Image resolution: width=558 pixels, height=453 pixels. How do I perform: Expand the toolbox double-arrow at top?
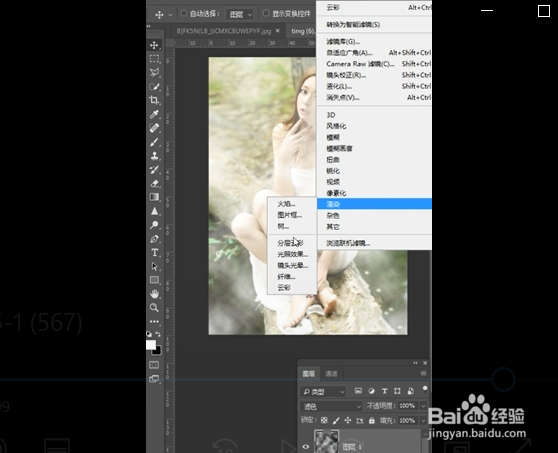[149, 26]
